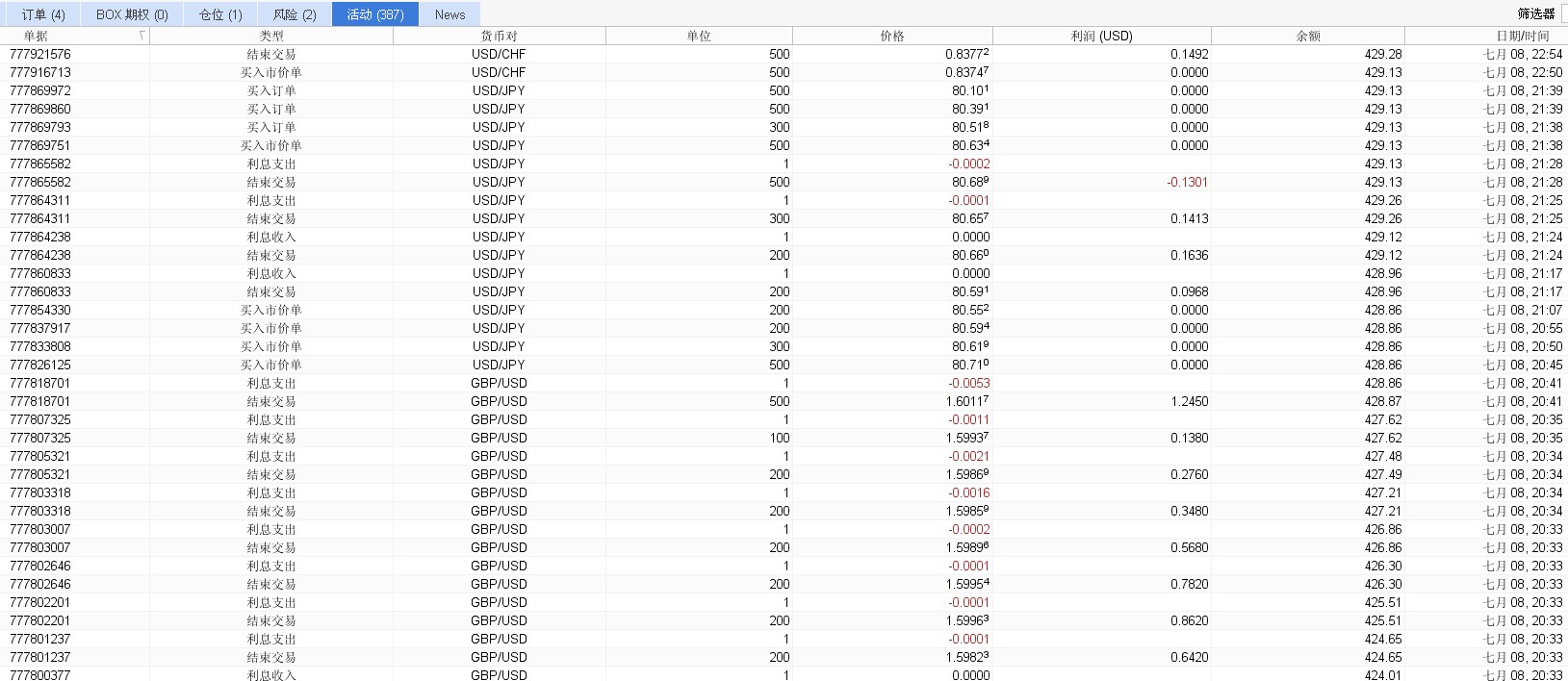Sort by the 价格 column header
The image size is (1568, 681).
(x=892, y=37)
